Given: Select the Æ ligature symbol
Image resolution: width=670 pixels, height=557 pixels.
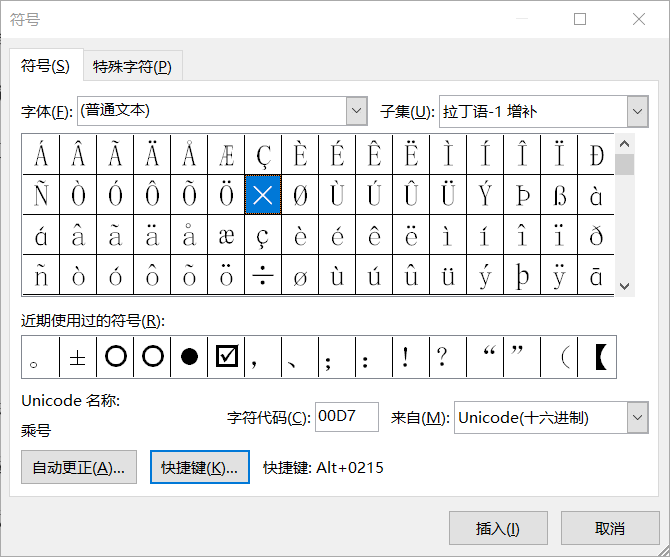Looking at the screenshot, I should (x=226, y=155).
